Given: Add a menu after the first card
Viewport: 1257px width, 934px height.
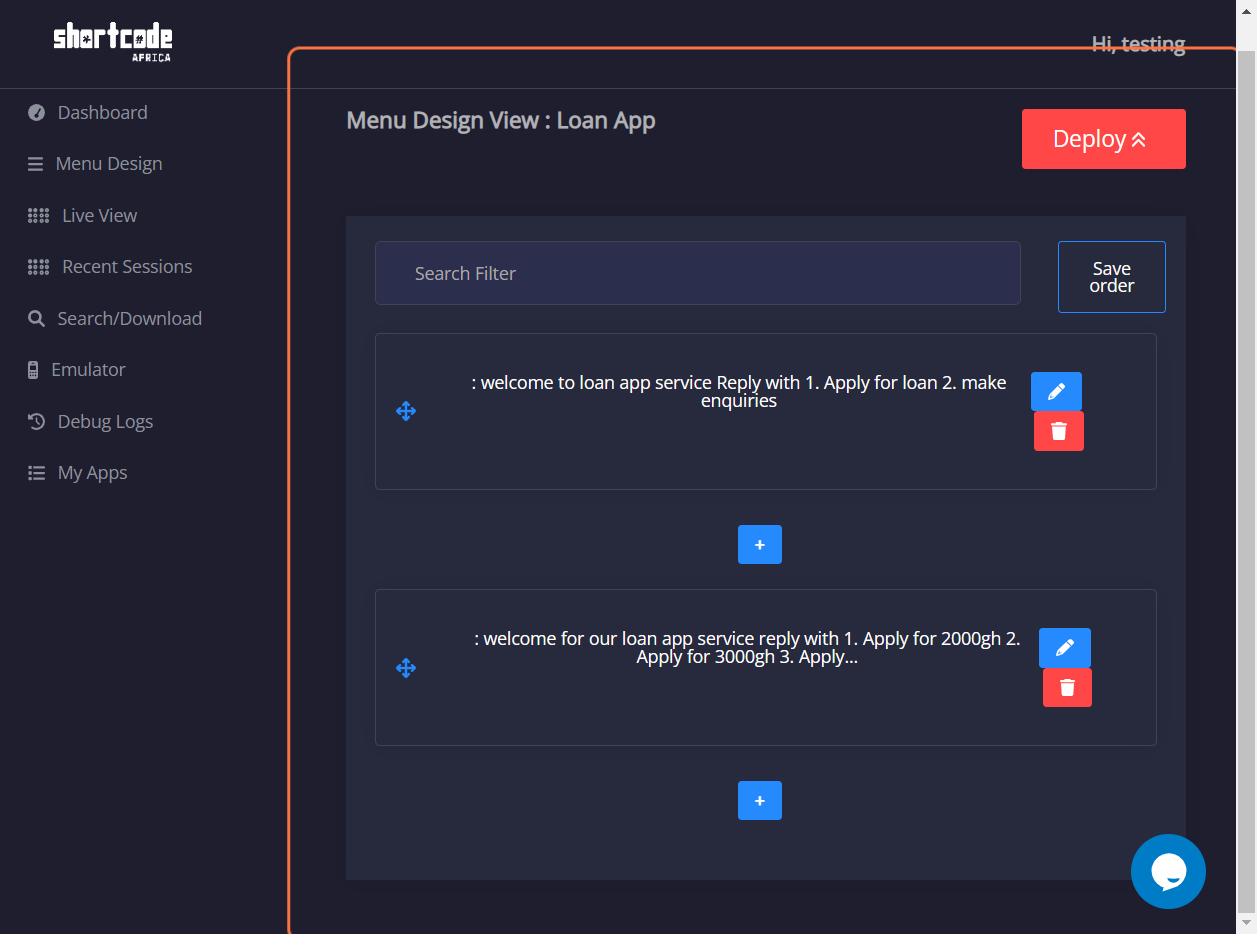Looking at the screenshot, I should (760, 544).
